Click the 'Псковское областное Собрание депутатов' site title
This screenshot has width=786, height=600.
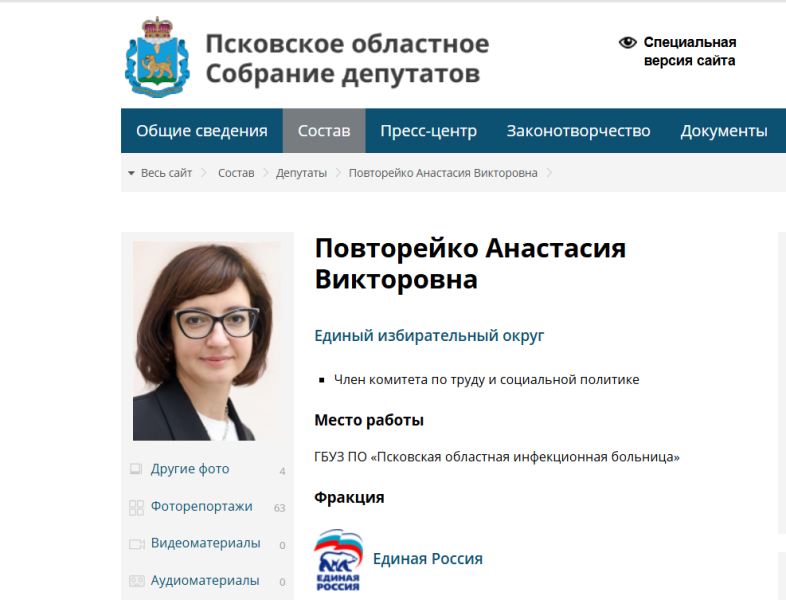click(347, 59)
